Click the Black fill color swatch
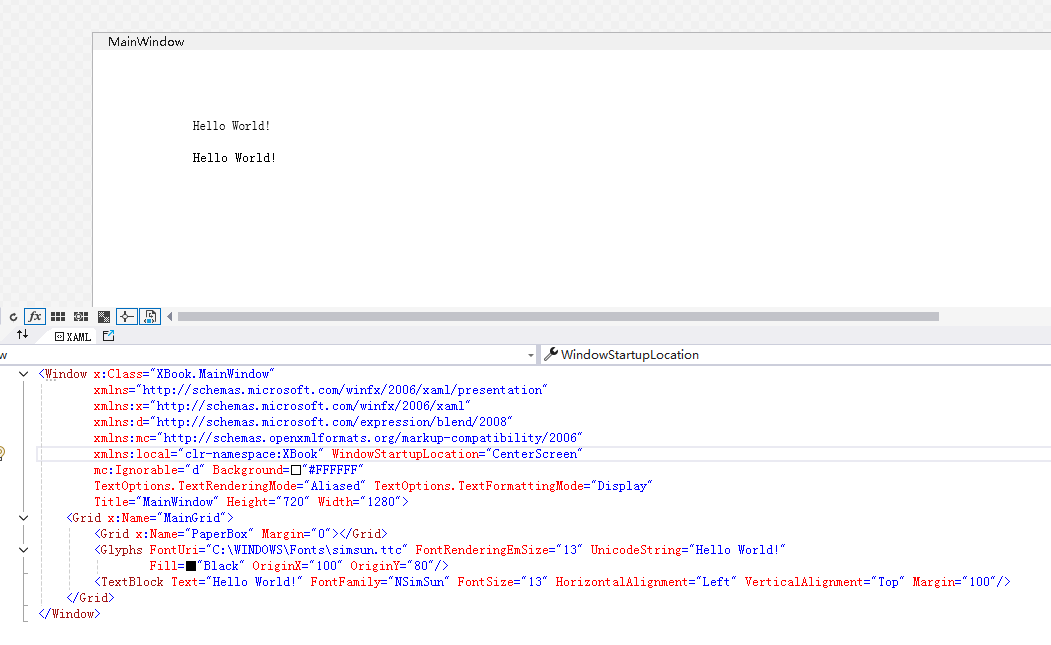The height and width of the screenshot is (645, 1051). (x=191, y=566)
